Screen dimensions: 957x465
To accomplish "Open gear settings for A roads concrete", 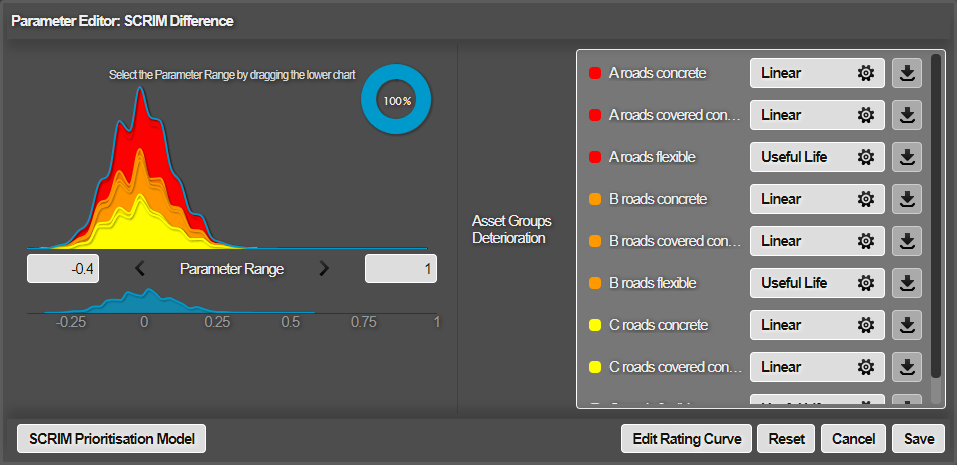I will (x=866, y=73).
